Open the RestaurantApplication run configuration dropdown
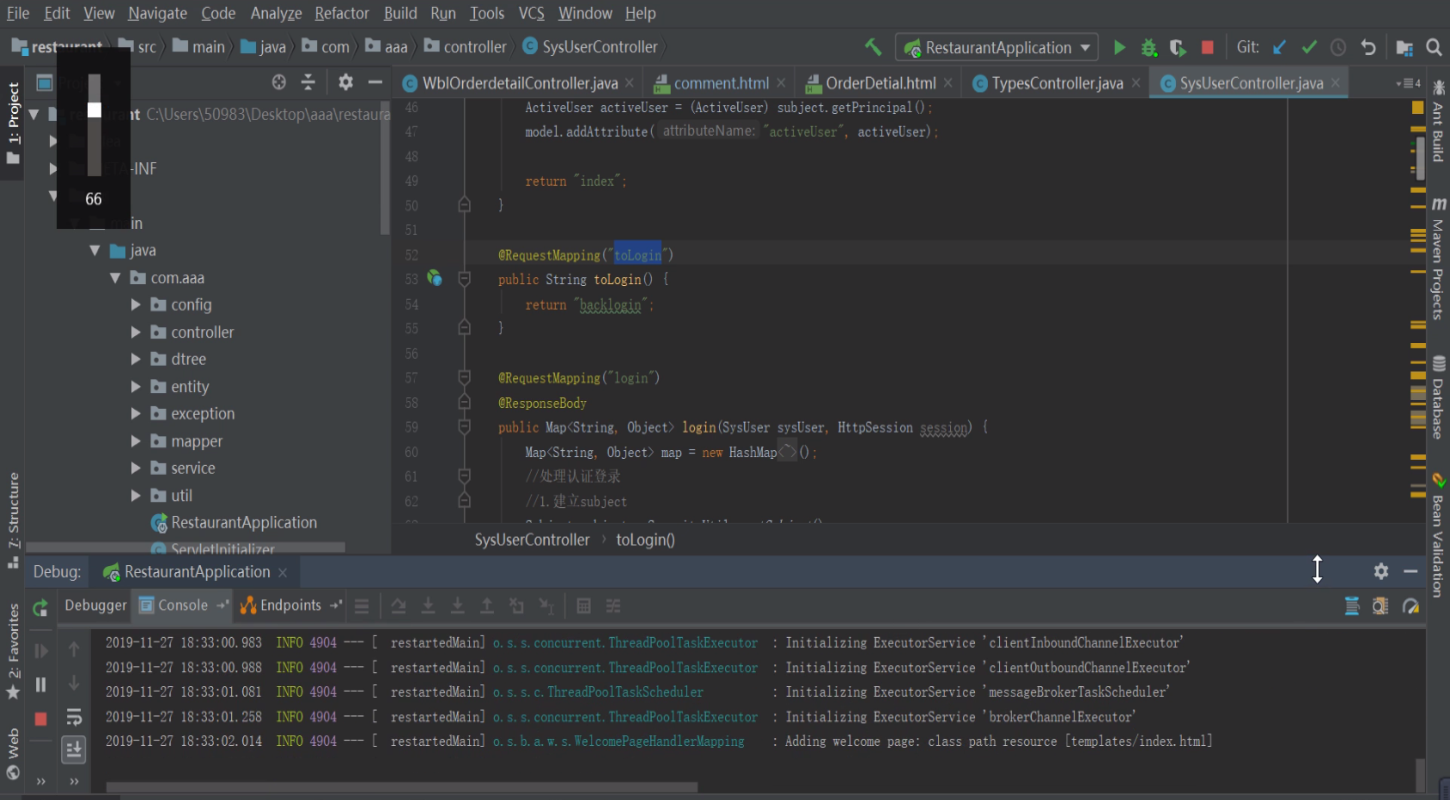Image resolution: width=1450 pixels, height=800 pixels. 996,47
